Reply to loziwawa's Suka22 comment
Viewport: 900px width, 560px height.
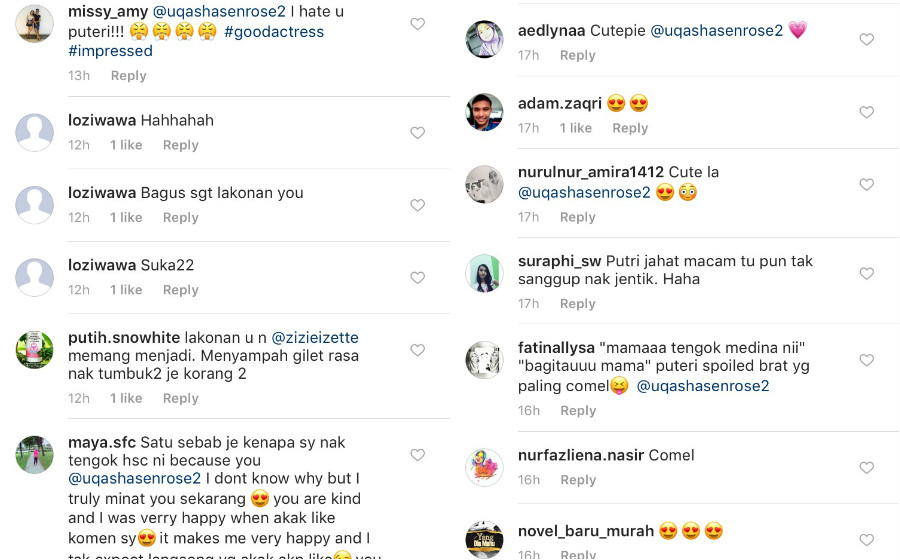(181, 290)
